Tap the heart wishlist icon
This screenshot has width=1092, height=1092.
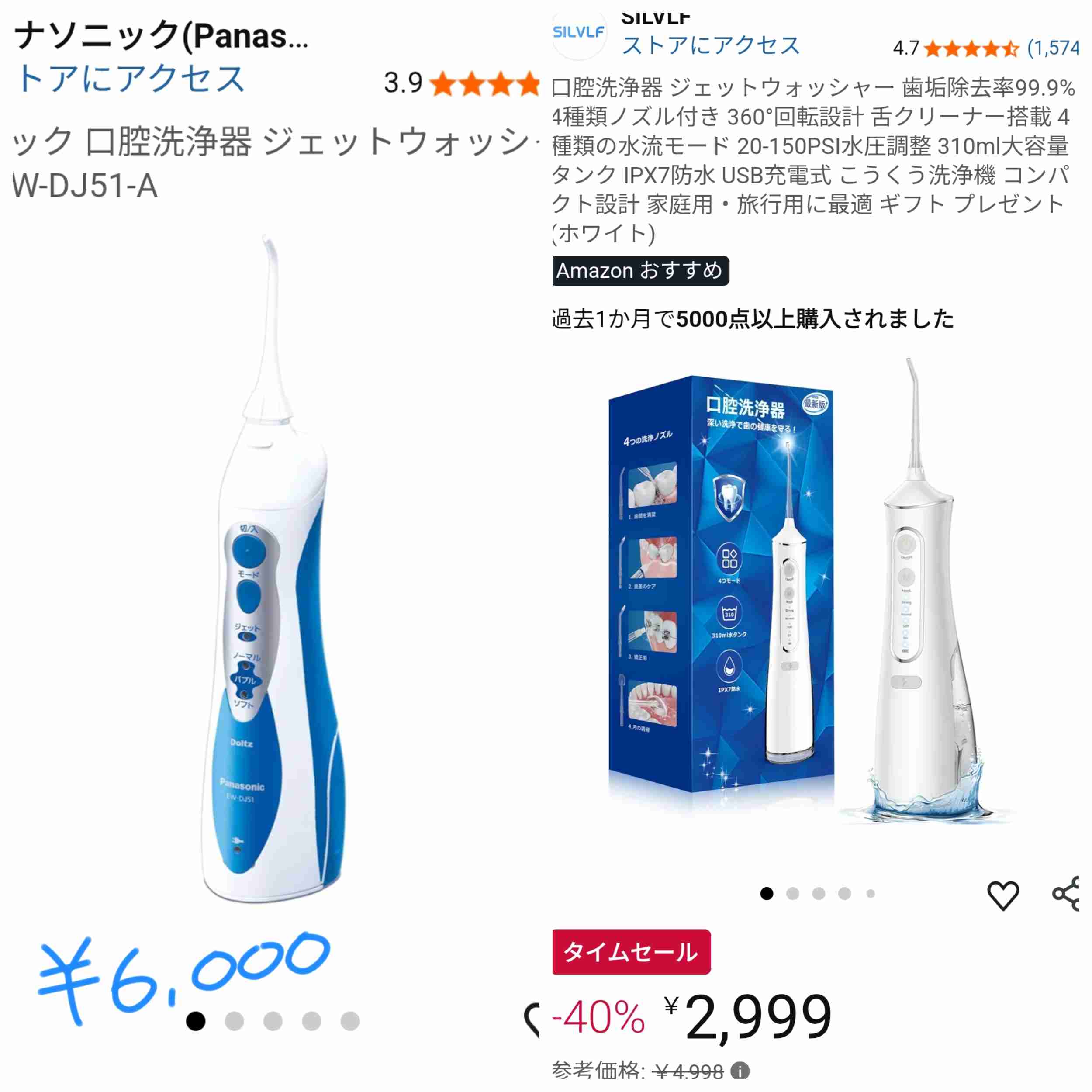click(x=1003, y=895)
